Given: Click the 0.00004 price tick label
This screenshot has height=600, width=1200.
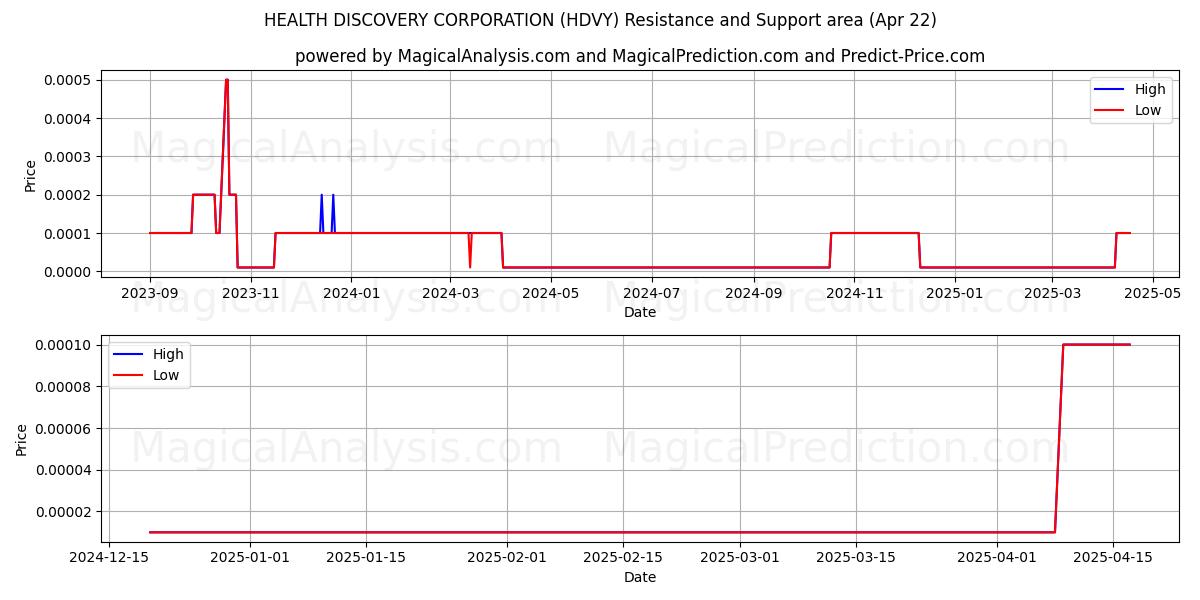Looking at the screenshot, I should point(64,470).
